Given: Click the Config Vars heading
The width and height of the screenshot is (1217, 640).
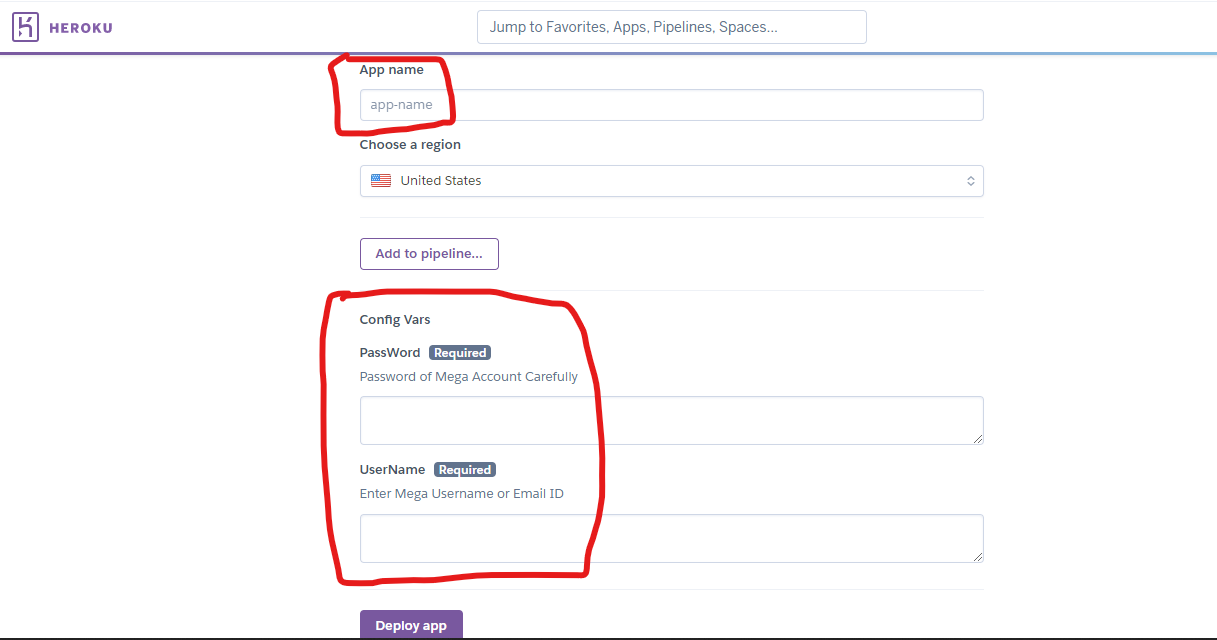Looking at the screenshot, I should 395,320.
